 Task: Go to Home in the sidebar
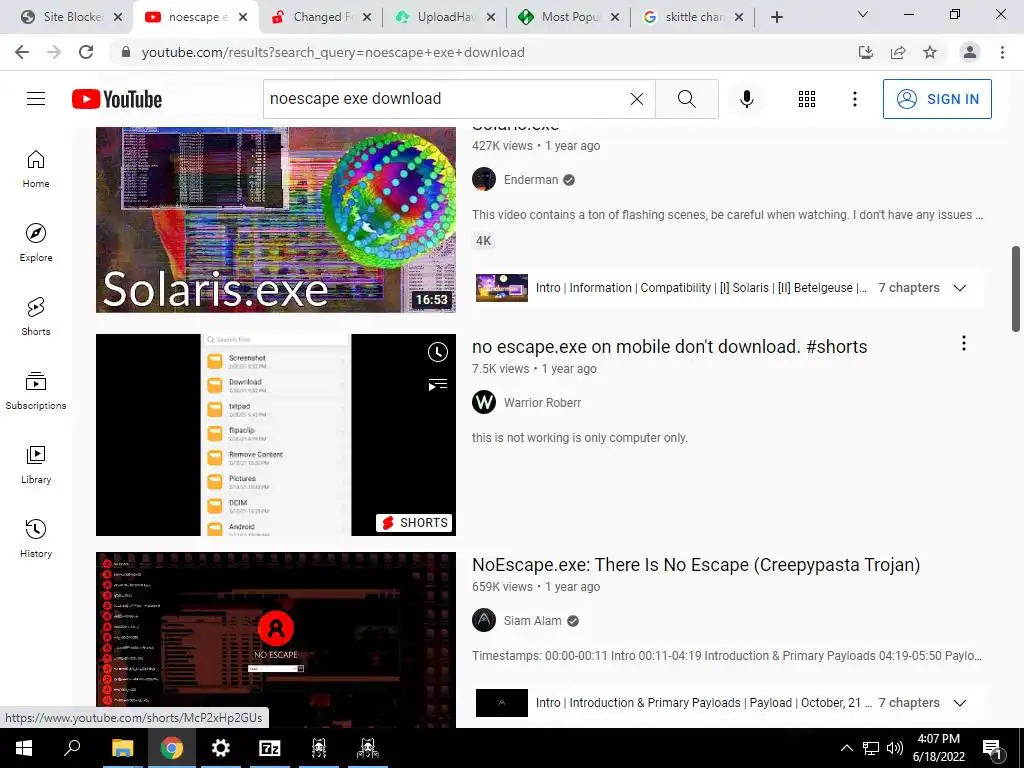pos(36,169)
